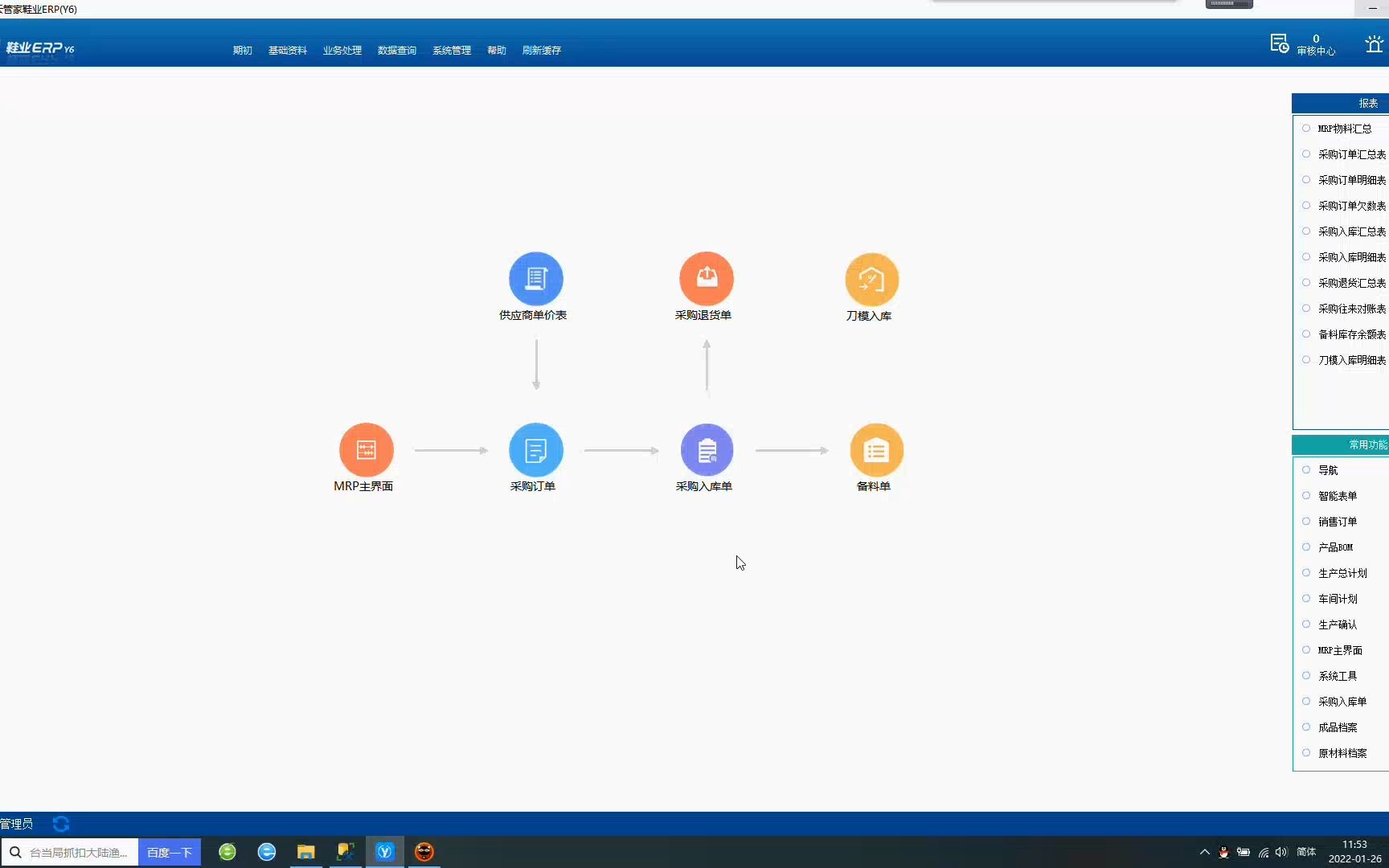Screen dimensions: 1389x868
Task: Open the 业务处理 menu
Action: (x=342, y=51)
